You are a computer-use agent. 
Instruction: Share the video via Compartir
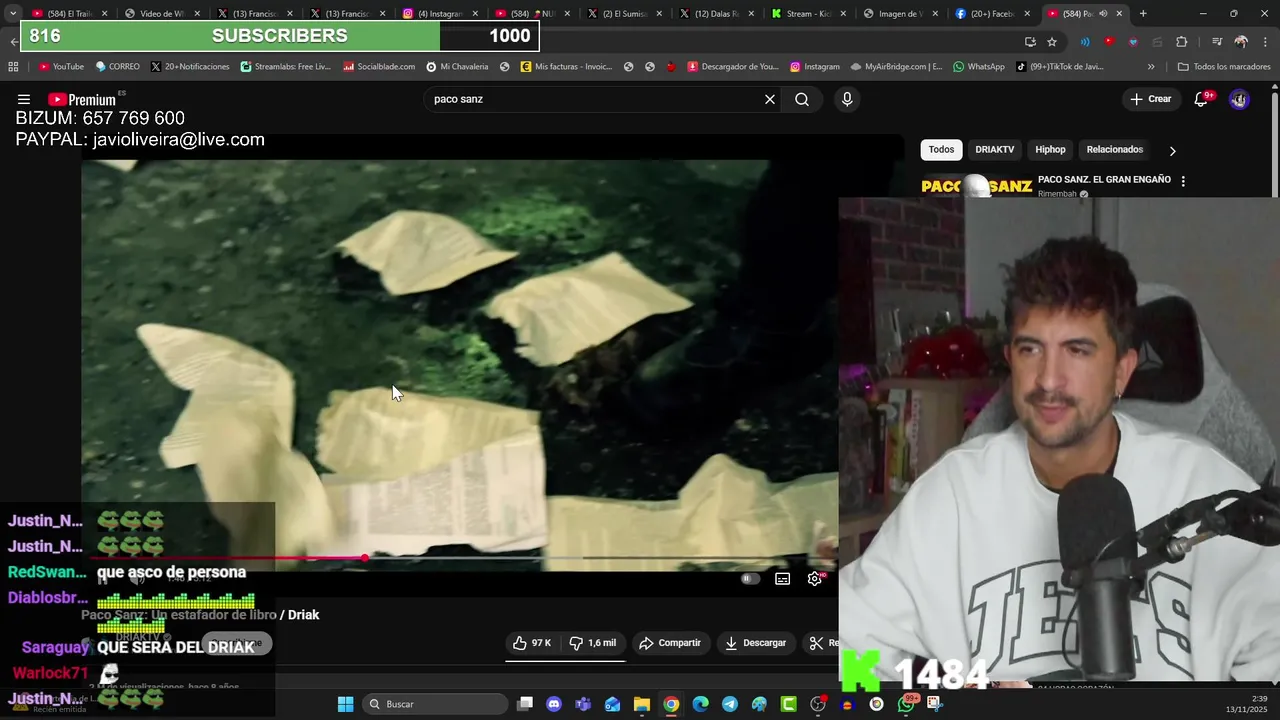pyautogui.click(x=670, y=643)
